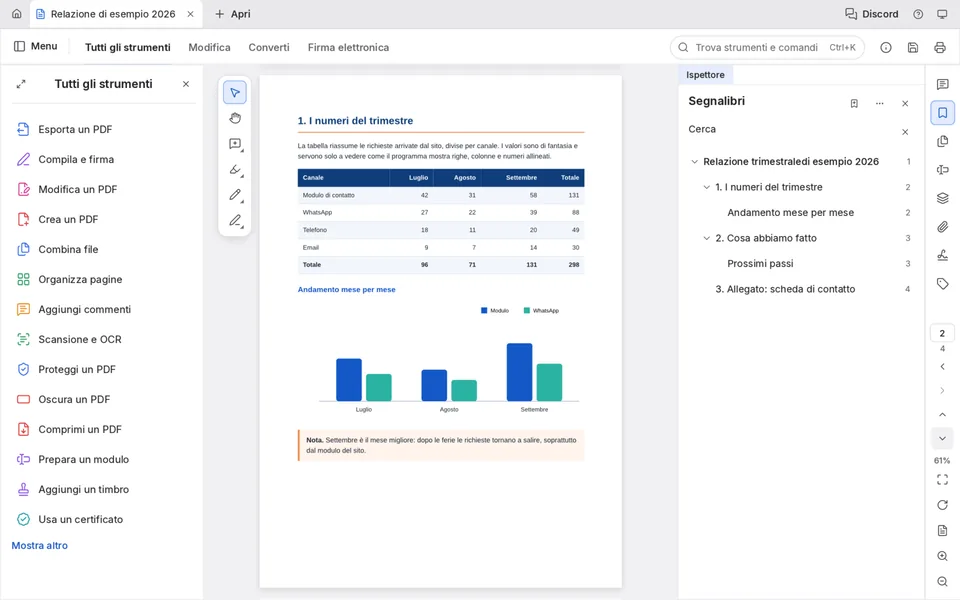Click the search tools and commands field

coord(767,47)
